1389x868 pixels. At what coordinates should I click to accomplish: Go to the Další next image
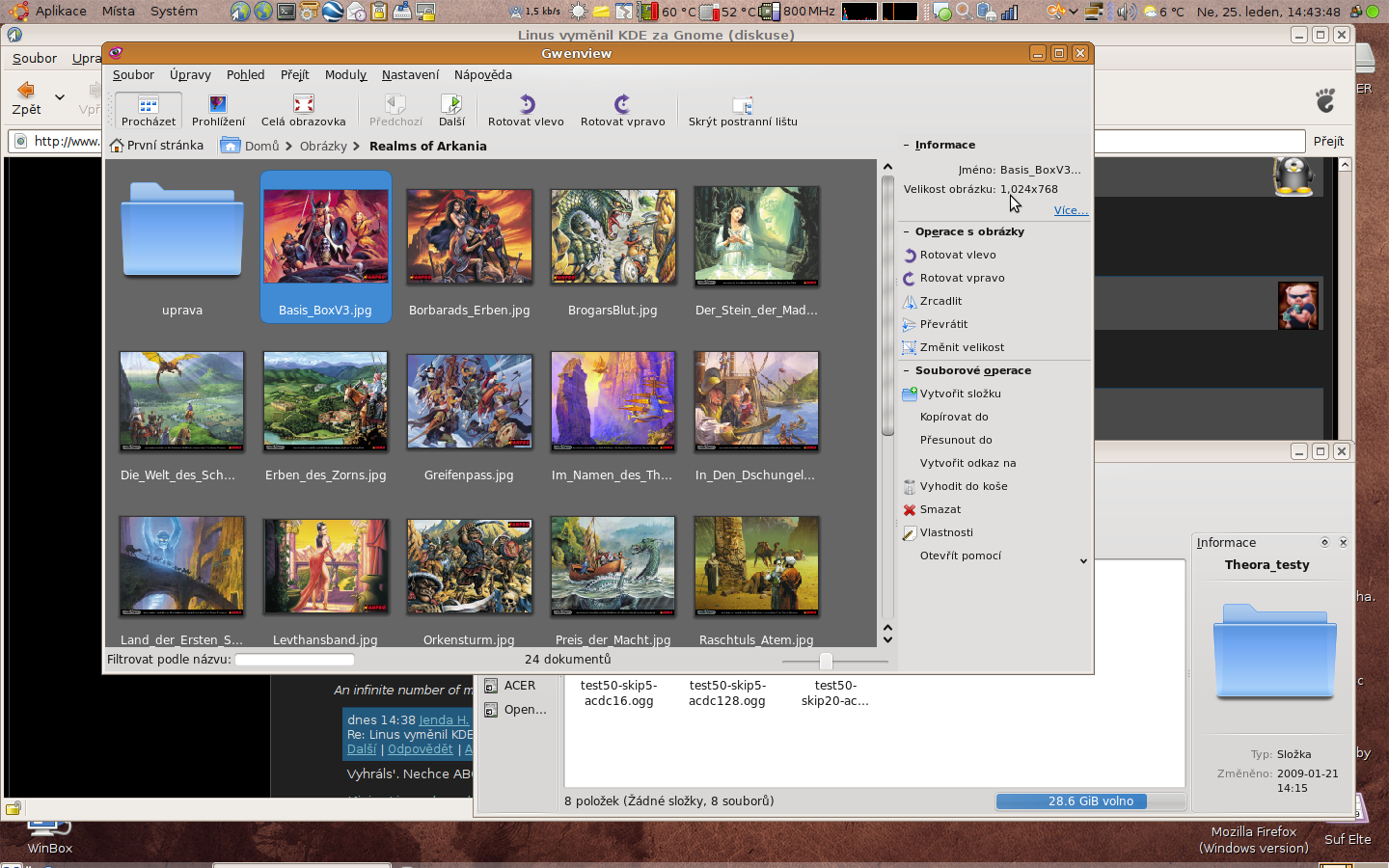(451, 110)
